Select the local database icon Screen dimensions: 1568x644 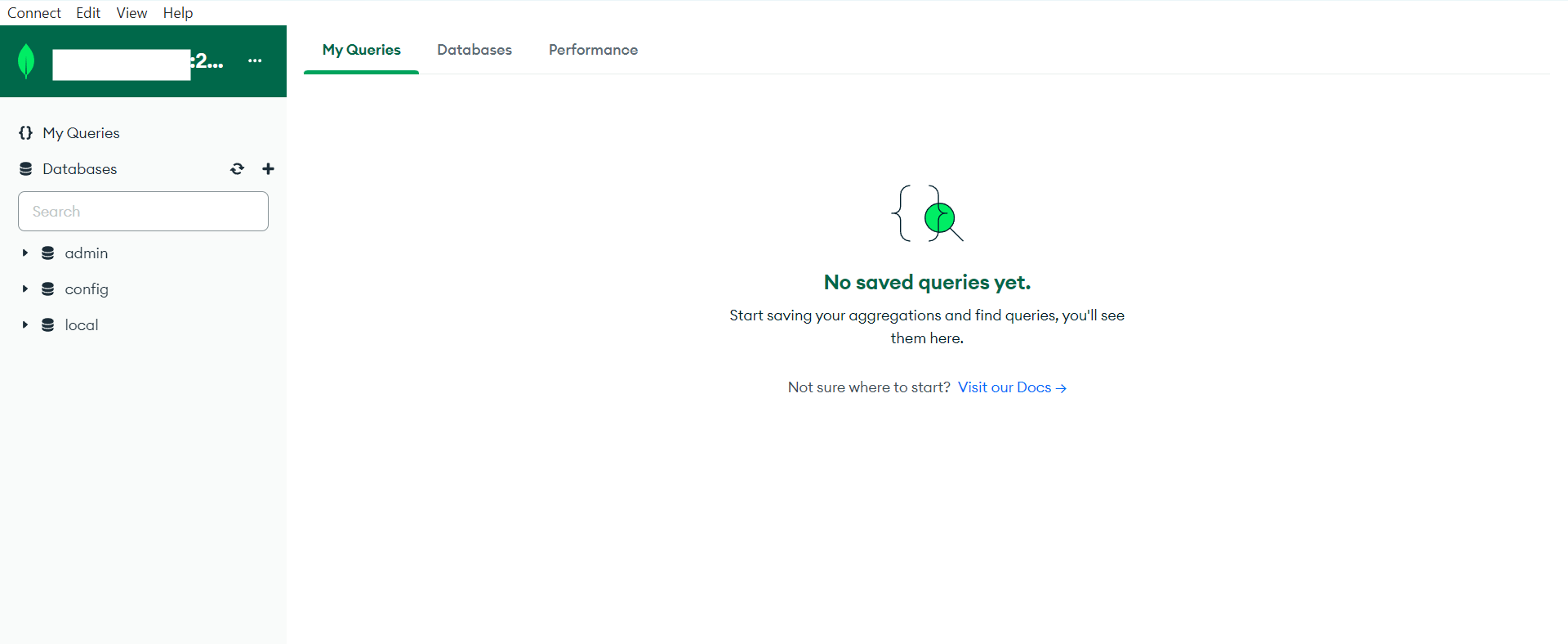pyautogui.click(x=48, y=325)
